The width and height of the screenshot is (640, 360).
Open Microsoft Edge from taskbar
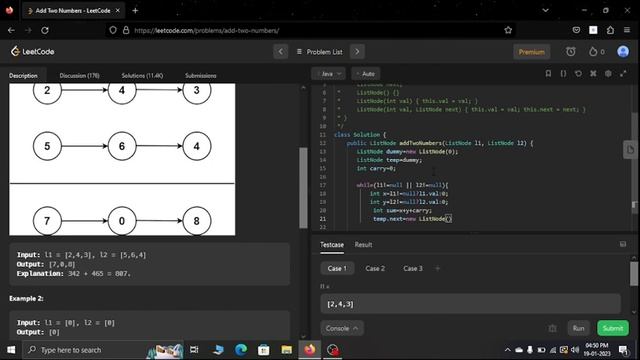pyautogui.click(x=241, y=350)
